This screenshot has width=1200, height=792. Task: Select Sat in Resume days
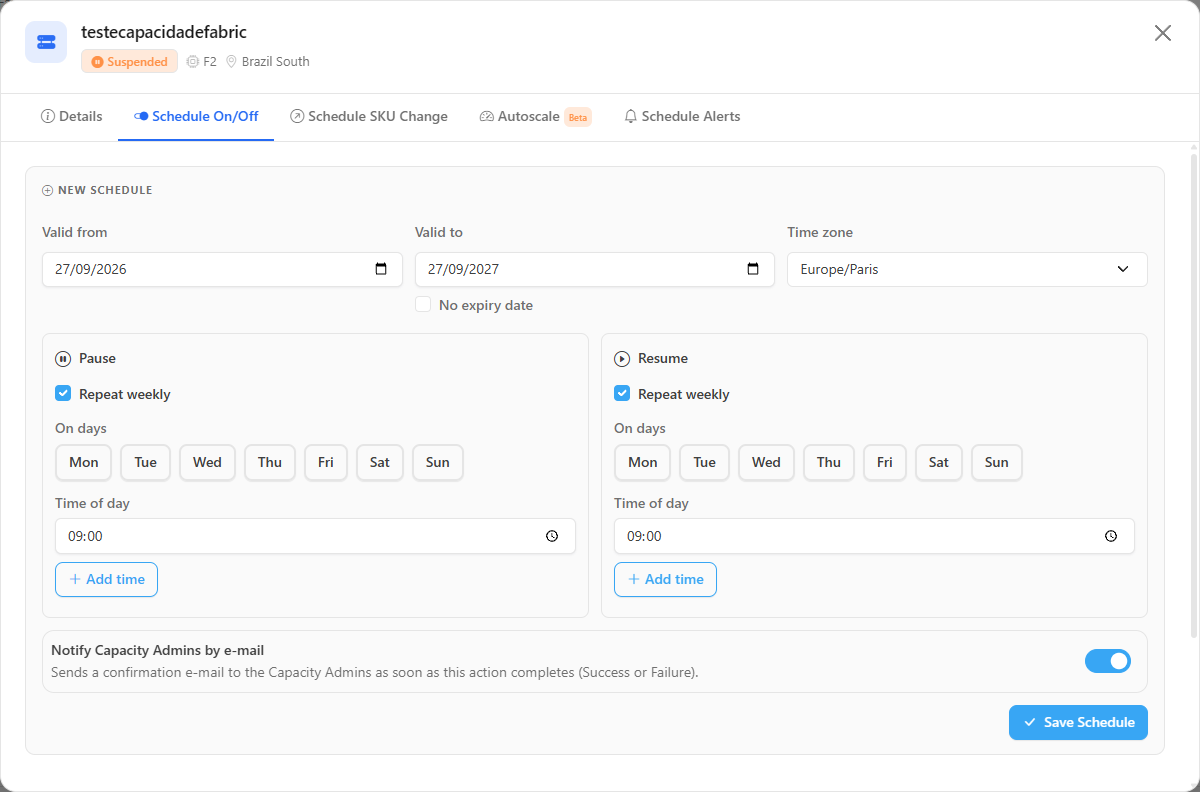coord(939,462)
